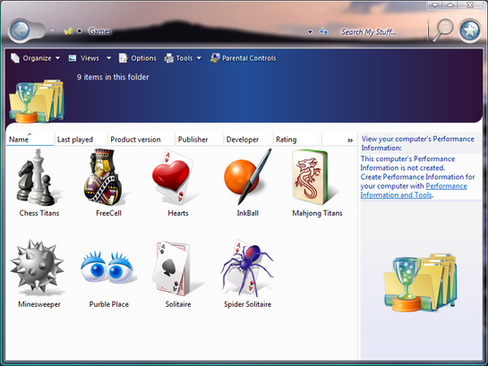This screenshot has width=488, height=366.
Task: Launch Hearts from its heart icon
Action: 173,177
